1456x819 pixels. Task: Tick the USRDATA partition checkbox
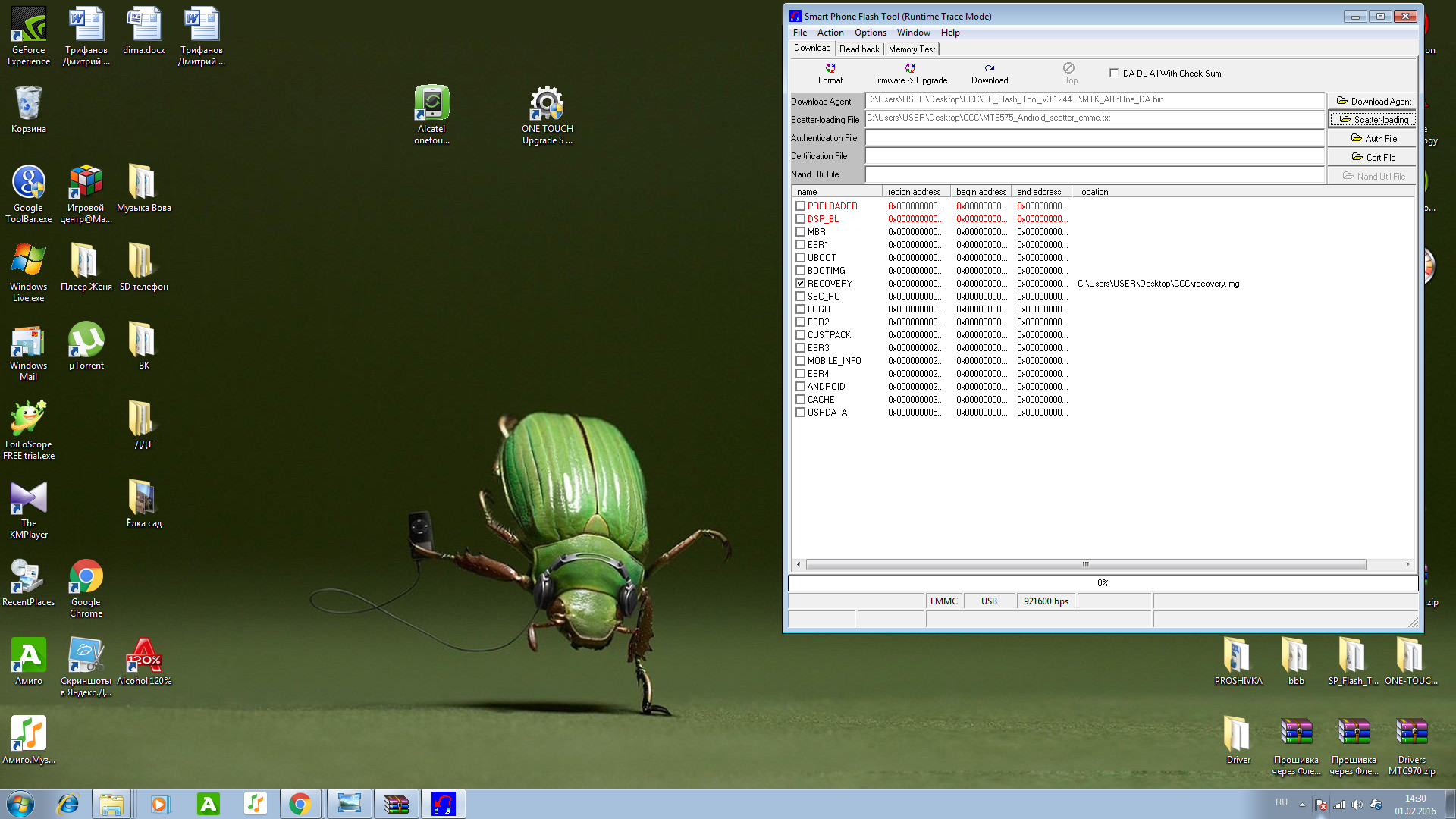(800, 413)
